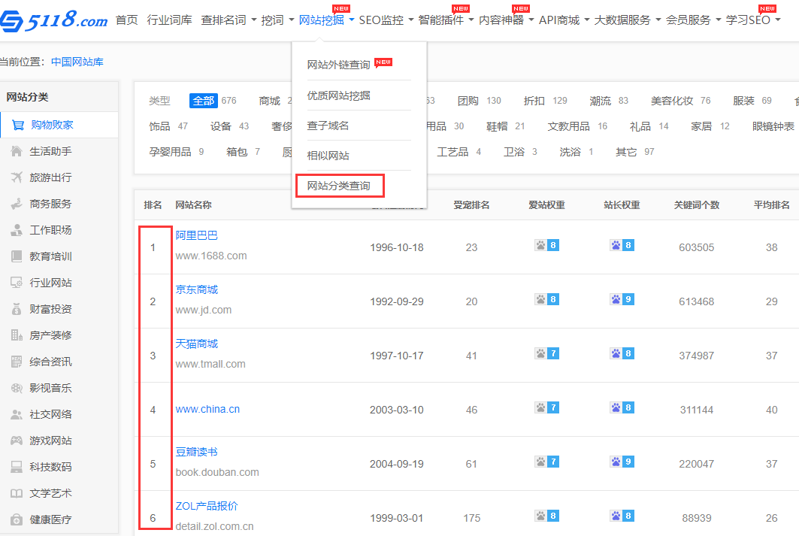Click the film reel icon beside 影视音乐
This screenshot has height=536, width=799.
coord(17,388)
